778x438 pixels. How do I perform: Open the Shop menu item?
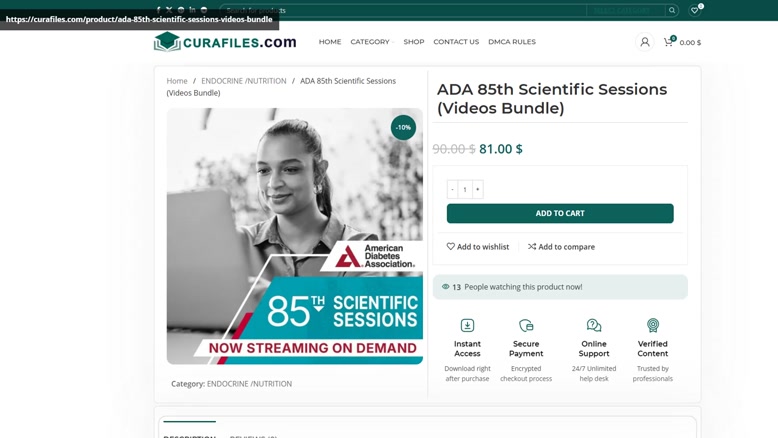tap(414, 42)
